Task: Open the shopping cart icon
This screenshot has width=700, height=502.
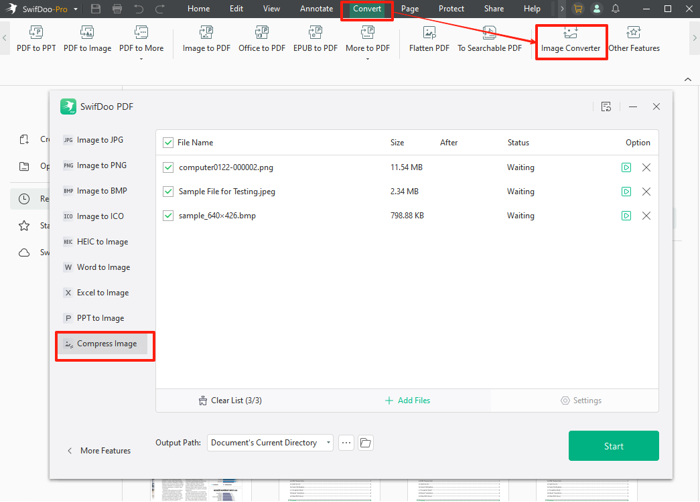Action: tap(578, 8)
